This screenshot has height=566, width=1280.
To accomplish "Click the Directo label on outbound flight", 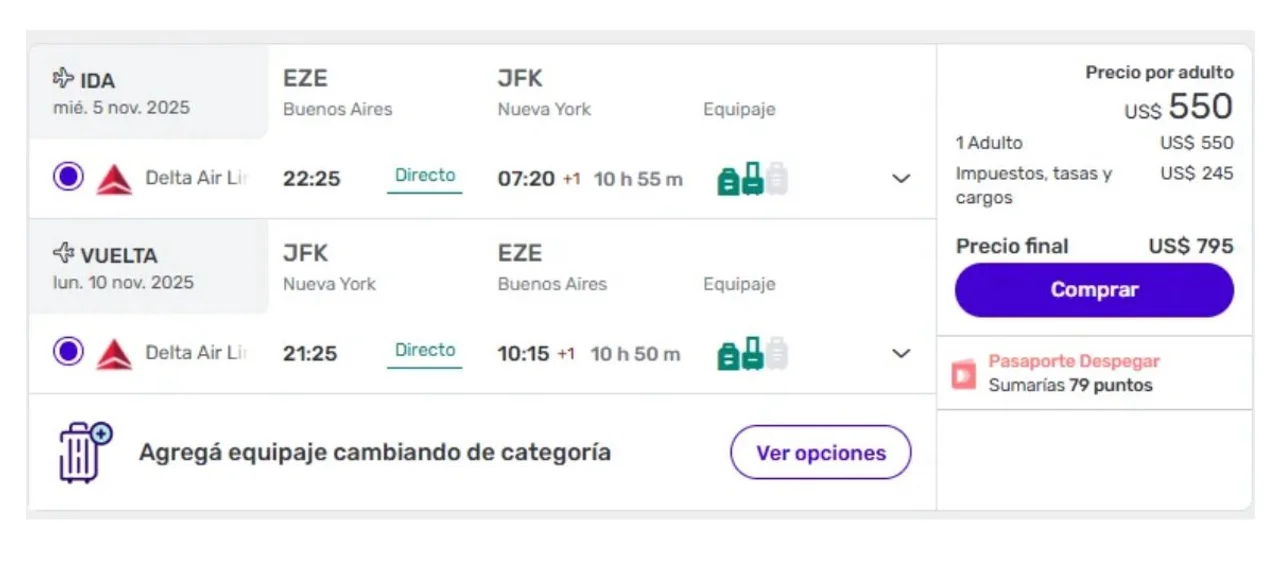I will click(425, 176).
